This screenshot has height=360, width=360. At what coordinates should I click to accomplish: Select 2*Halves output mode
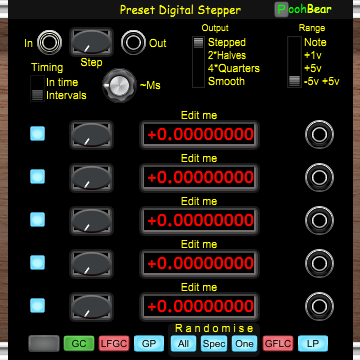tap(227, 55)
